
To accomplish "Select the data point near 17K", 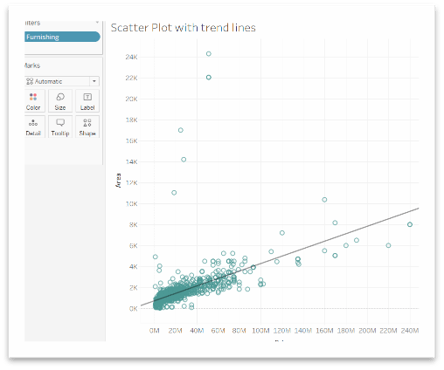I will pos(180,130).
